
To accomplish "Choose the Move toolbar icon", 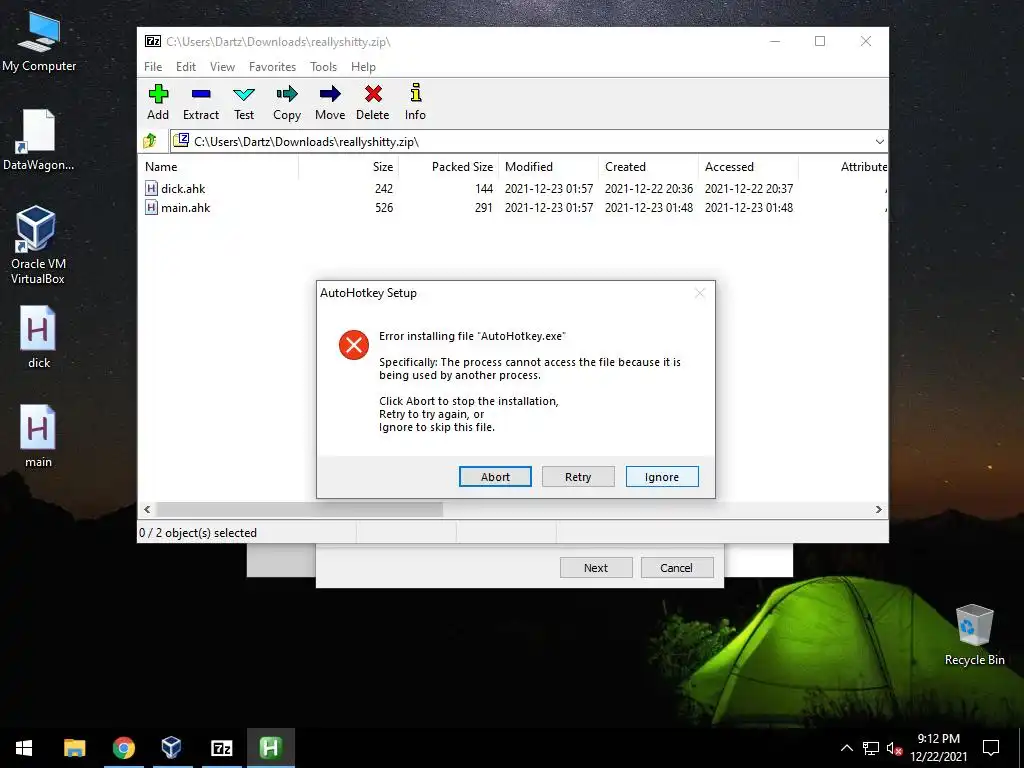I will 330,102.
